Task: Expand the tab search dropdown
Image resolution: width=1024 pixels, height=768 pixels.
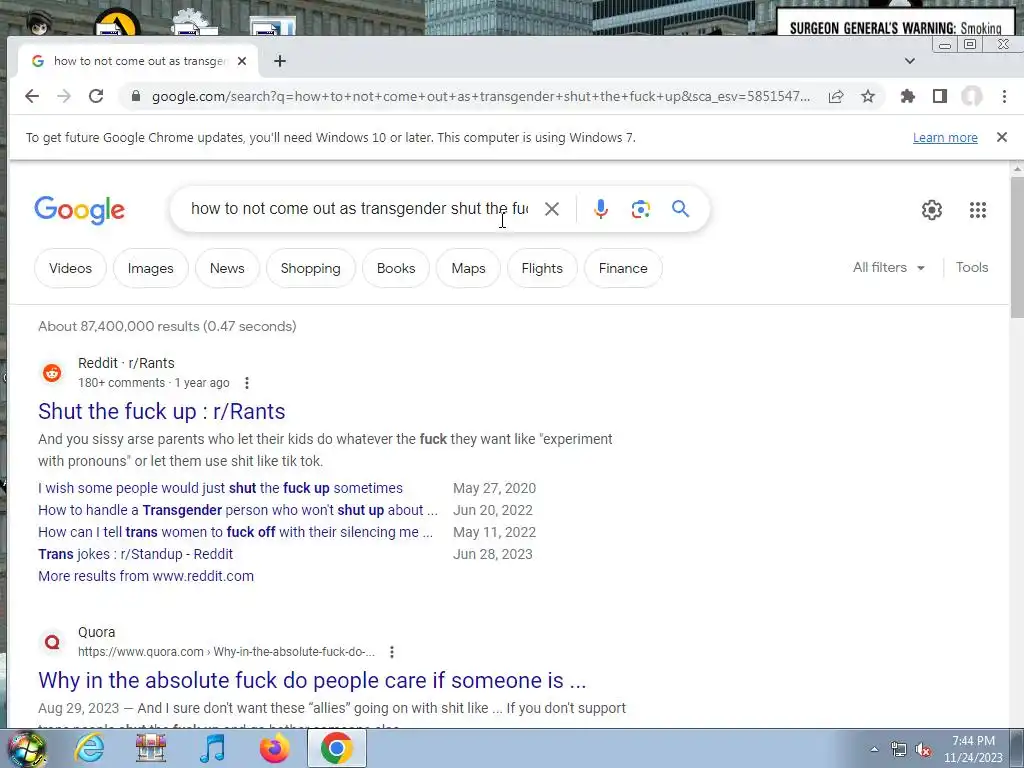Action: pyautogui.click(x=910, y=61)
